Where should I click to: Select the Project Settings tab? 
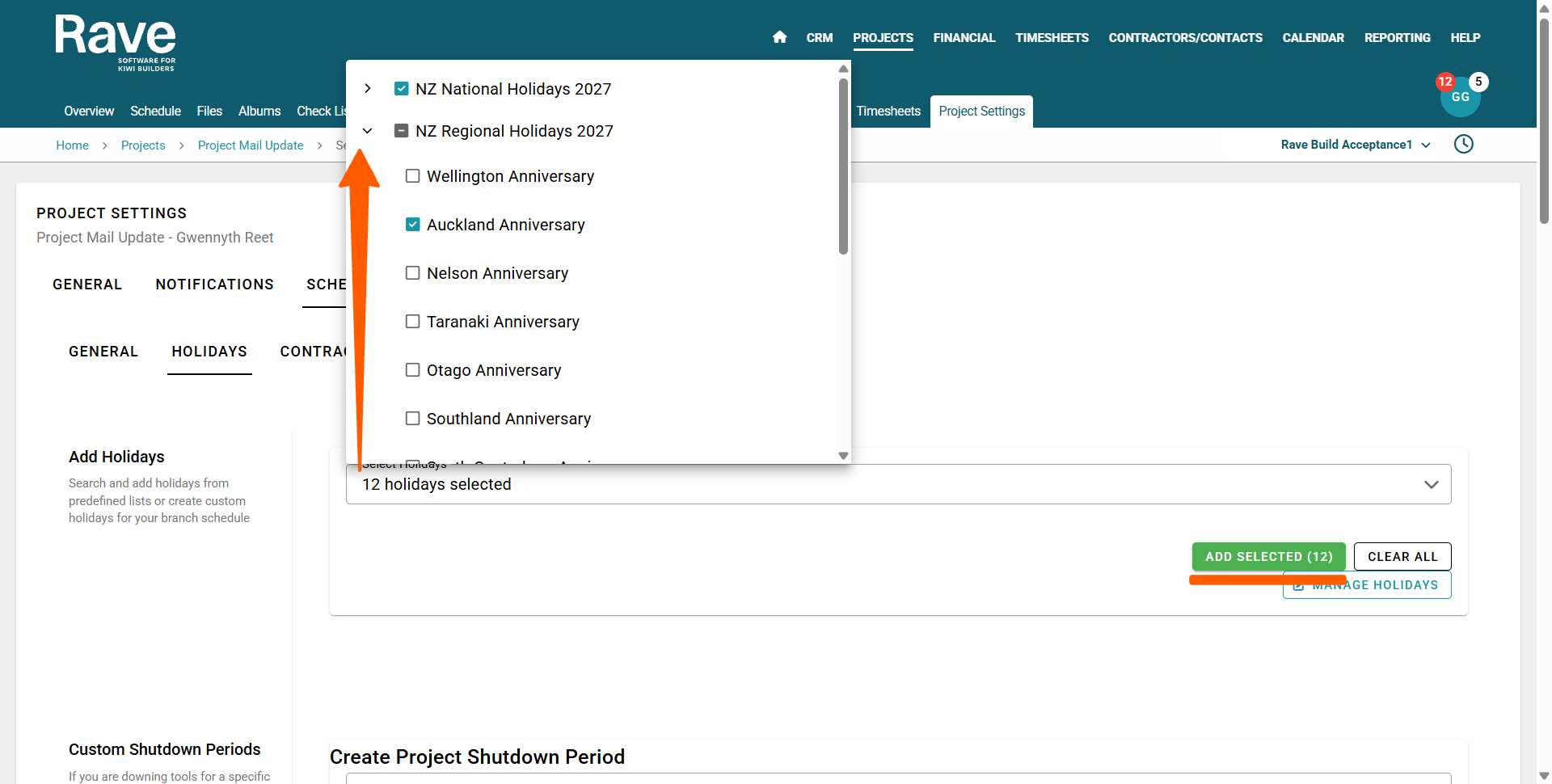click(981, 112)
